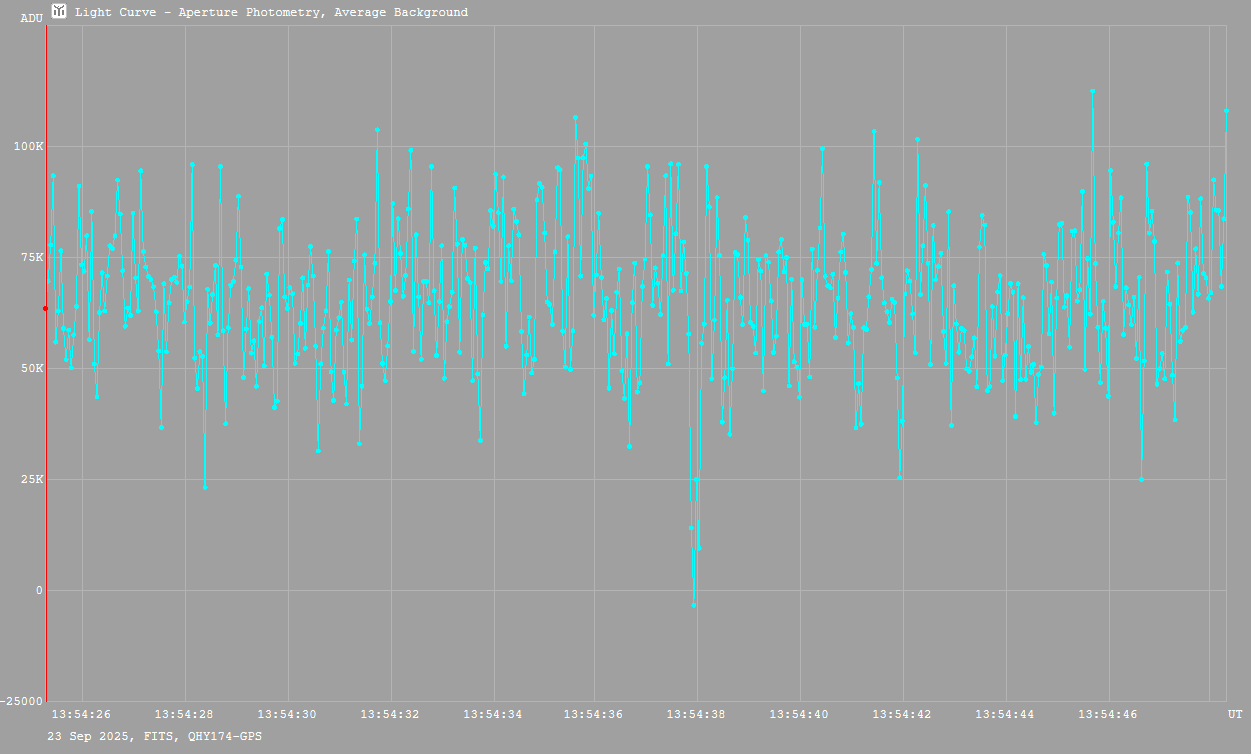The width and height of the screenshot is (1251, 754).
Task: Click the '23 Sep 2025, FITS, QHY174-GPS' footer text
Action: coord(155,736)
